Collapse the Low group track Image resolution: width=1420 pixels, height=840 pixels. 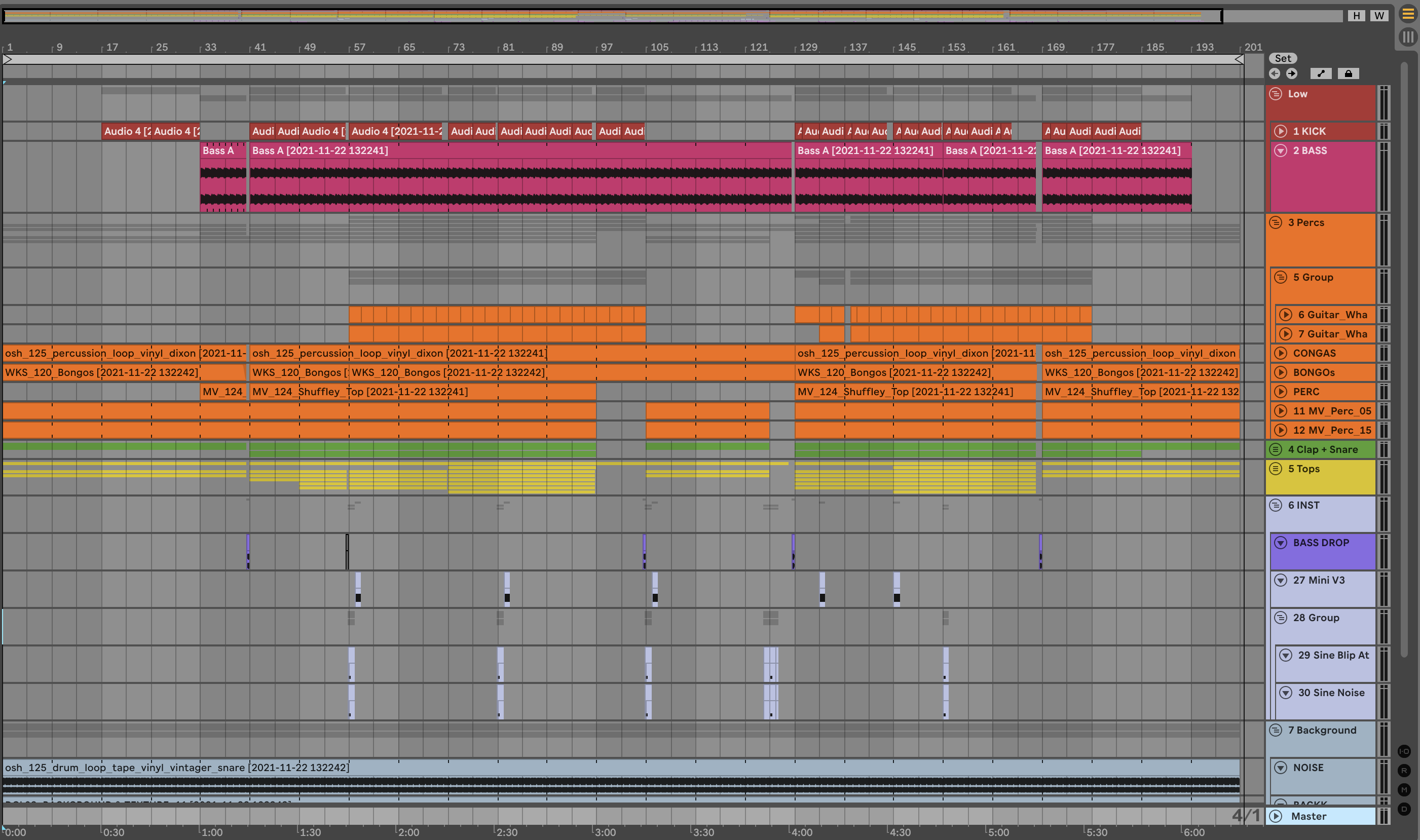tap(1276, 94)
